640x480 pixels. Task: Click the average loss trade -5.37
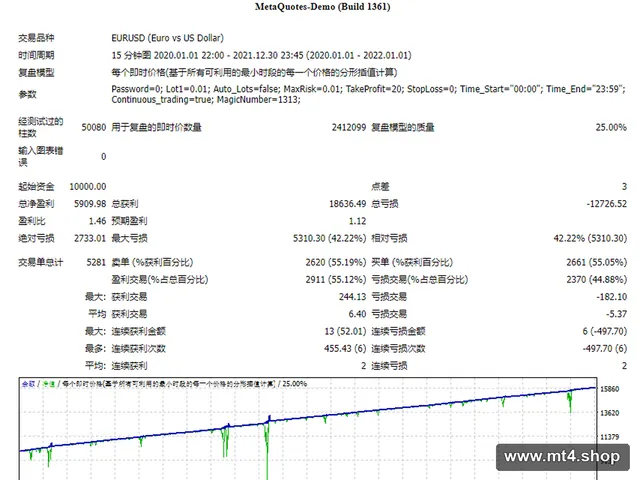click(x=616, y=314)
